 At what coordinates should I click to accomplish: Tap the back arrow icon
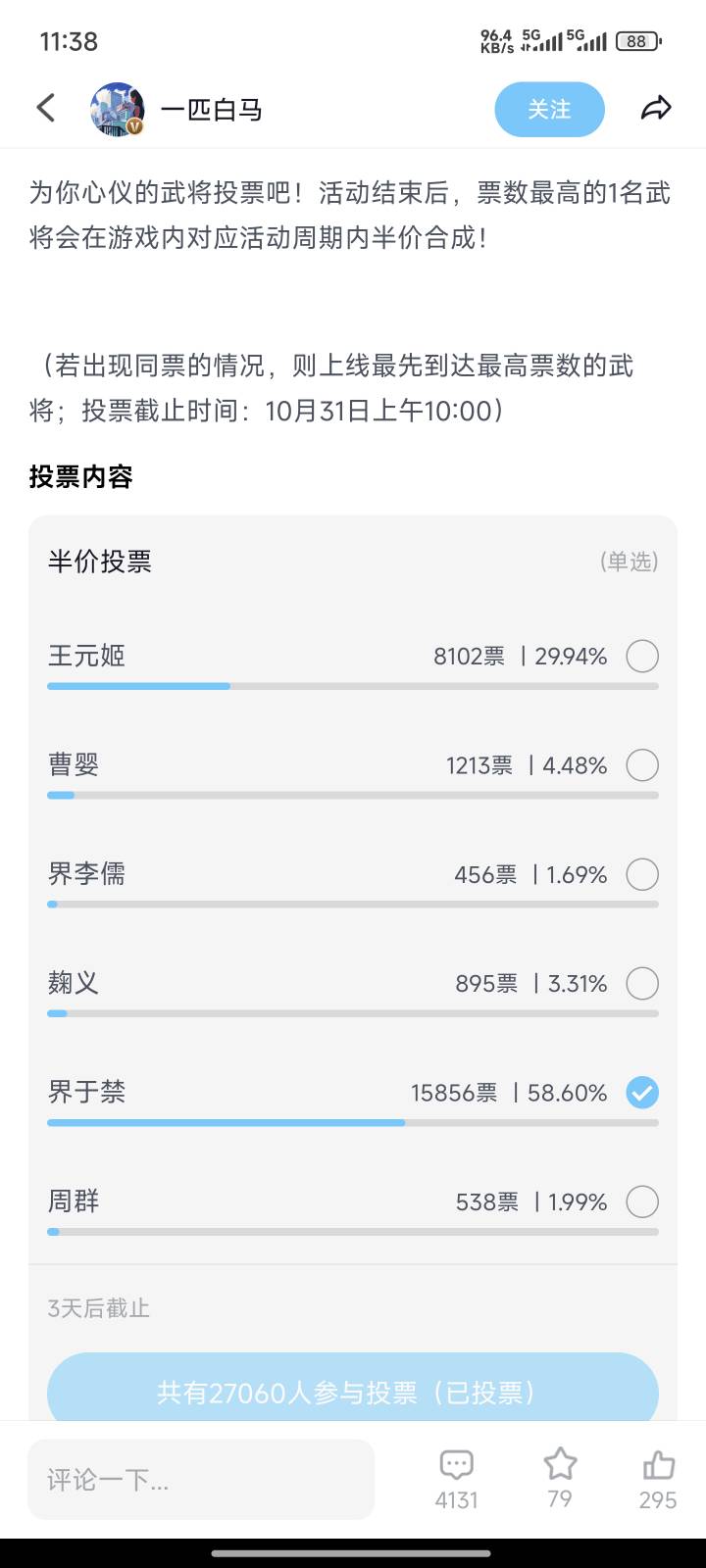pos(46,108)
